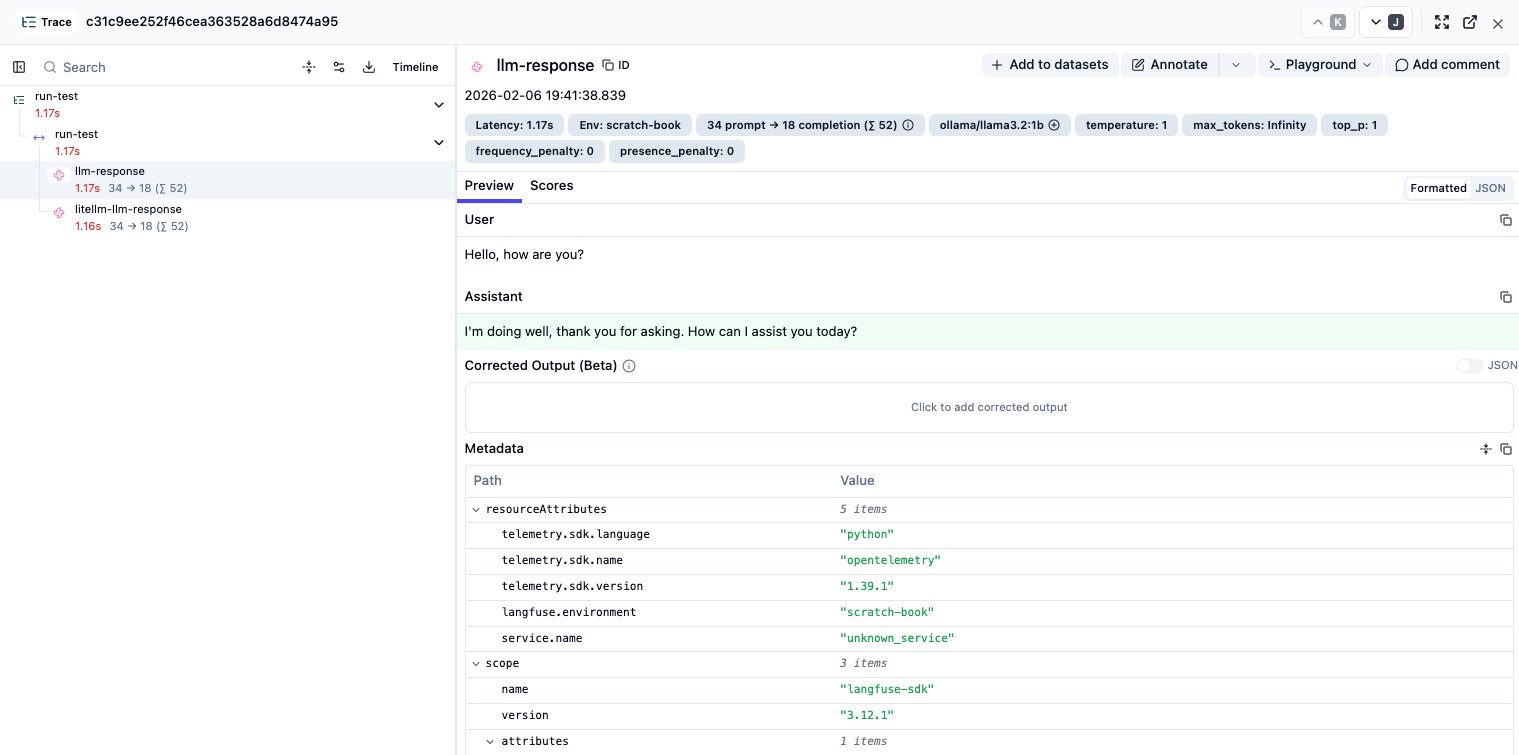Open the Timeline view

[x=415, y=67]
